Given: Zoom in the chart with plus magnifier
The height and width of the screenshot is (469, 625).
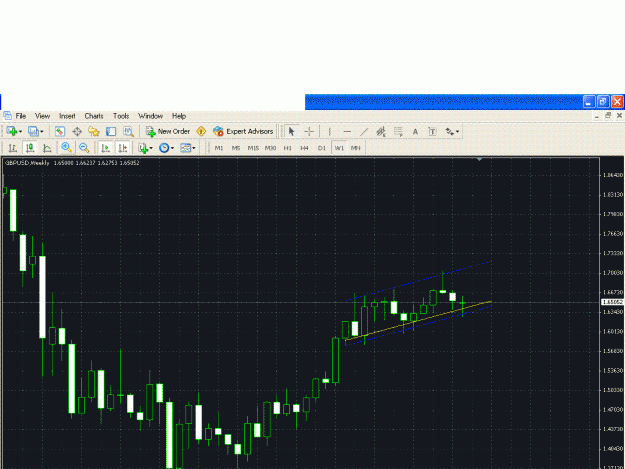Looking at the screenshot, I should point(66,148).
